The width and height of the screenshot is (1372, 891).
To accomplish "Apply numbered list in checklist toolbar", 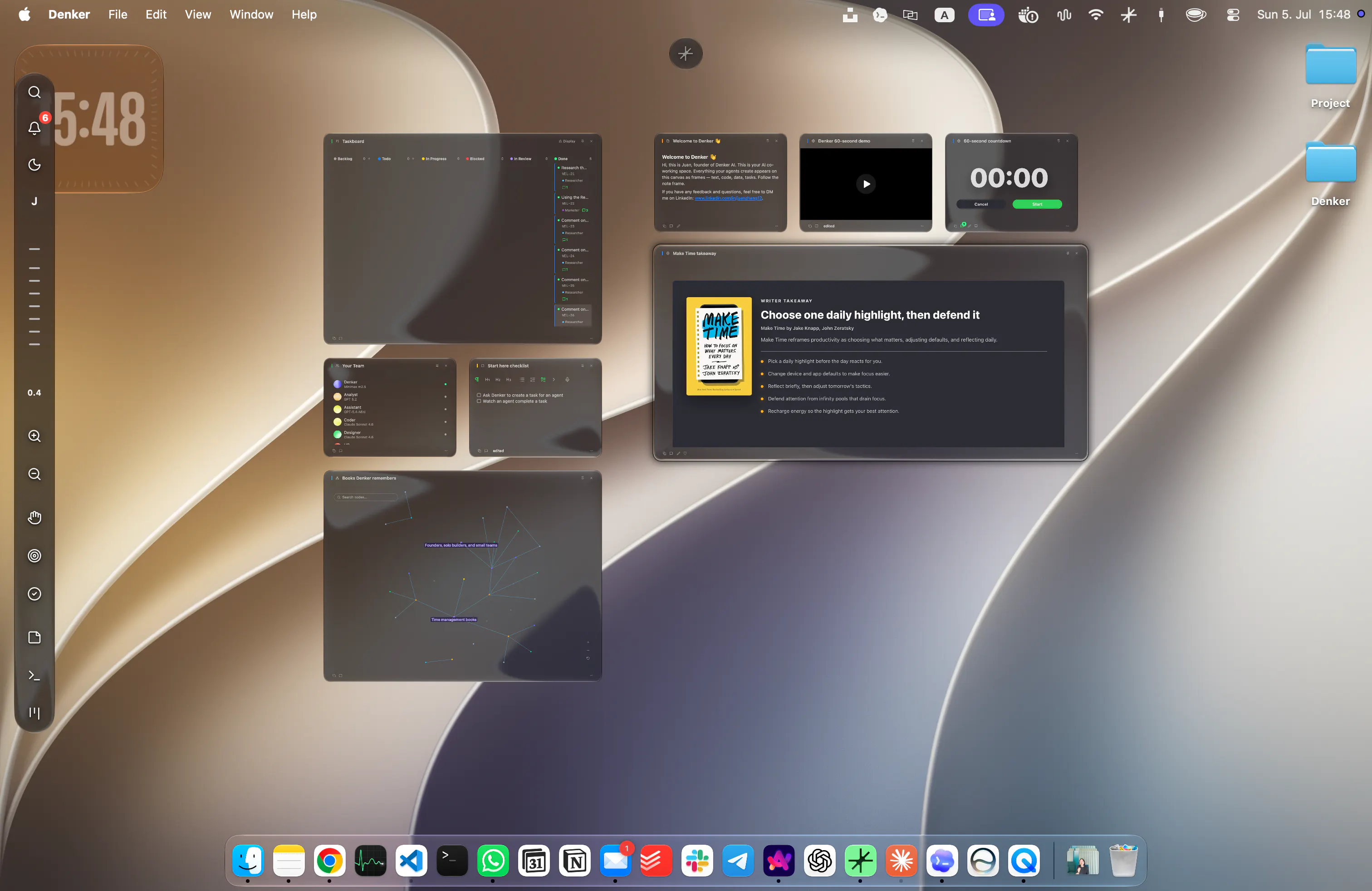I will click(533, 379).
